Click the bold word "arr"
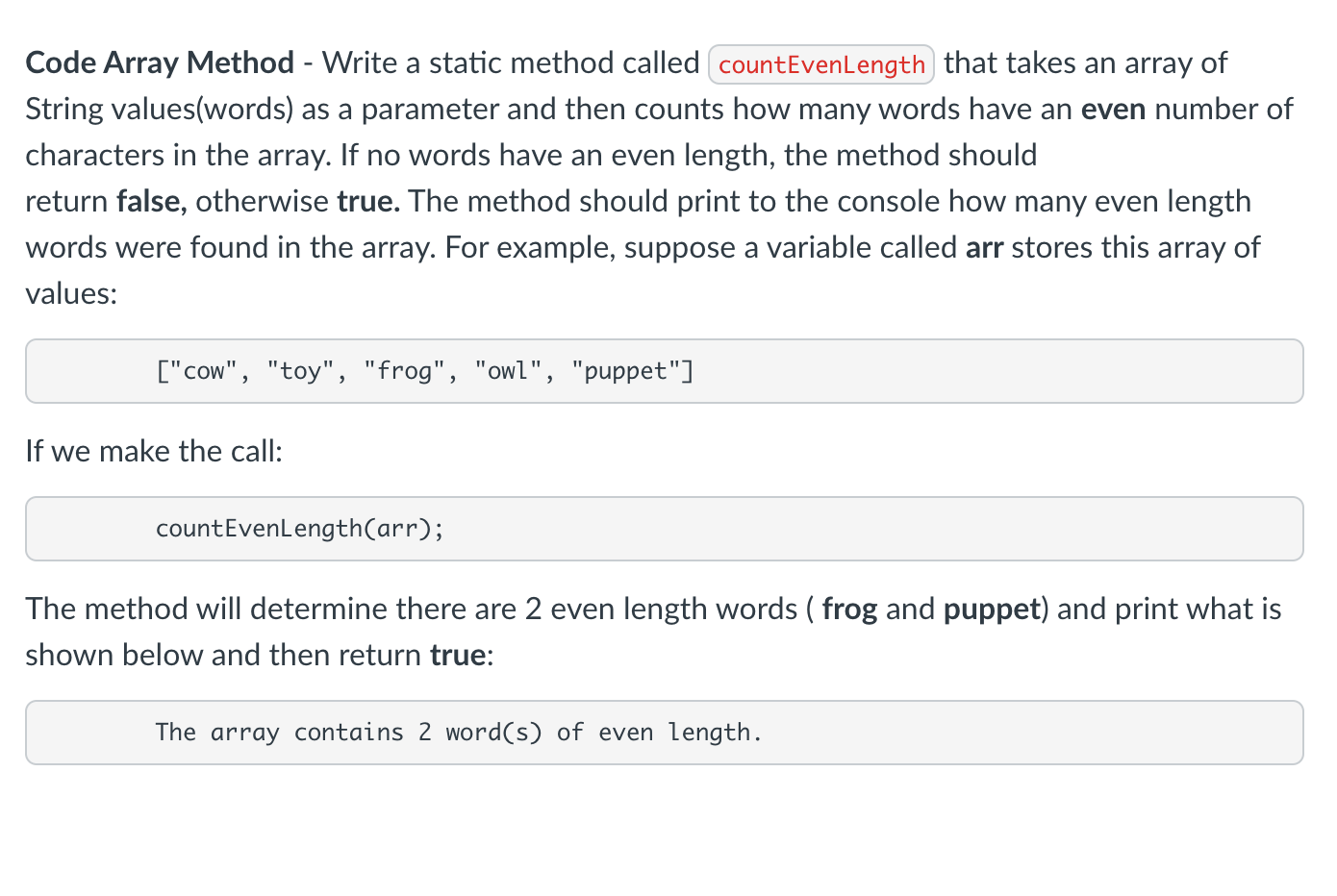 (984, 248)
